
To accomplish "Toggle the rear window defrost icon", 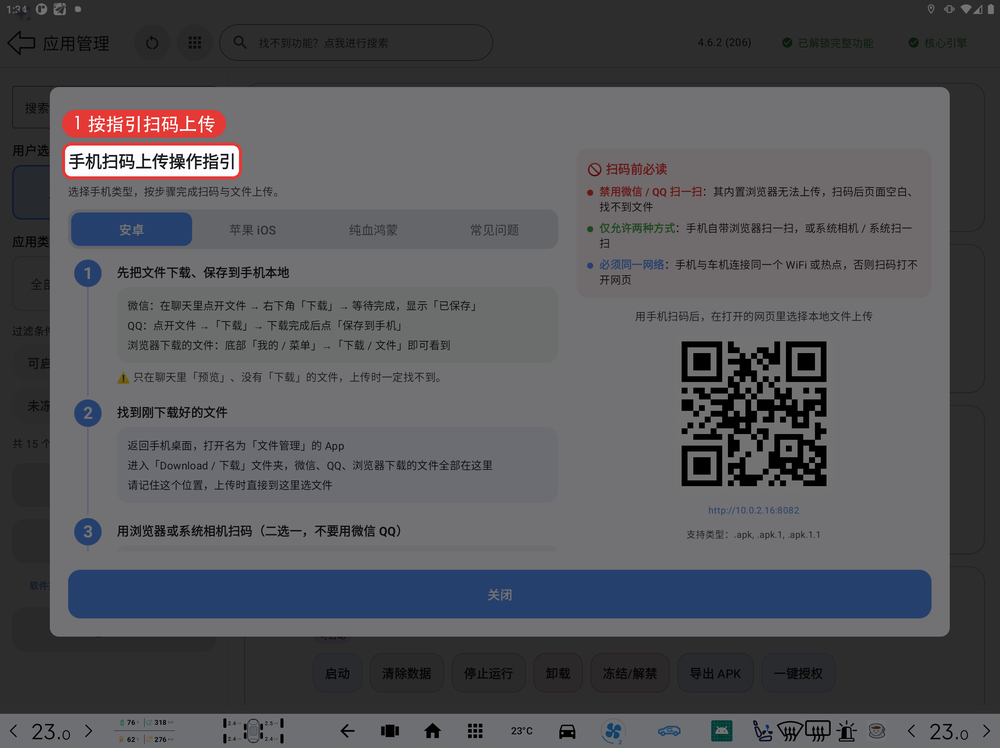I will pyautogui.click(x=818, y=731).
